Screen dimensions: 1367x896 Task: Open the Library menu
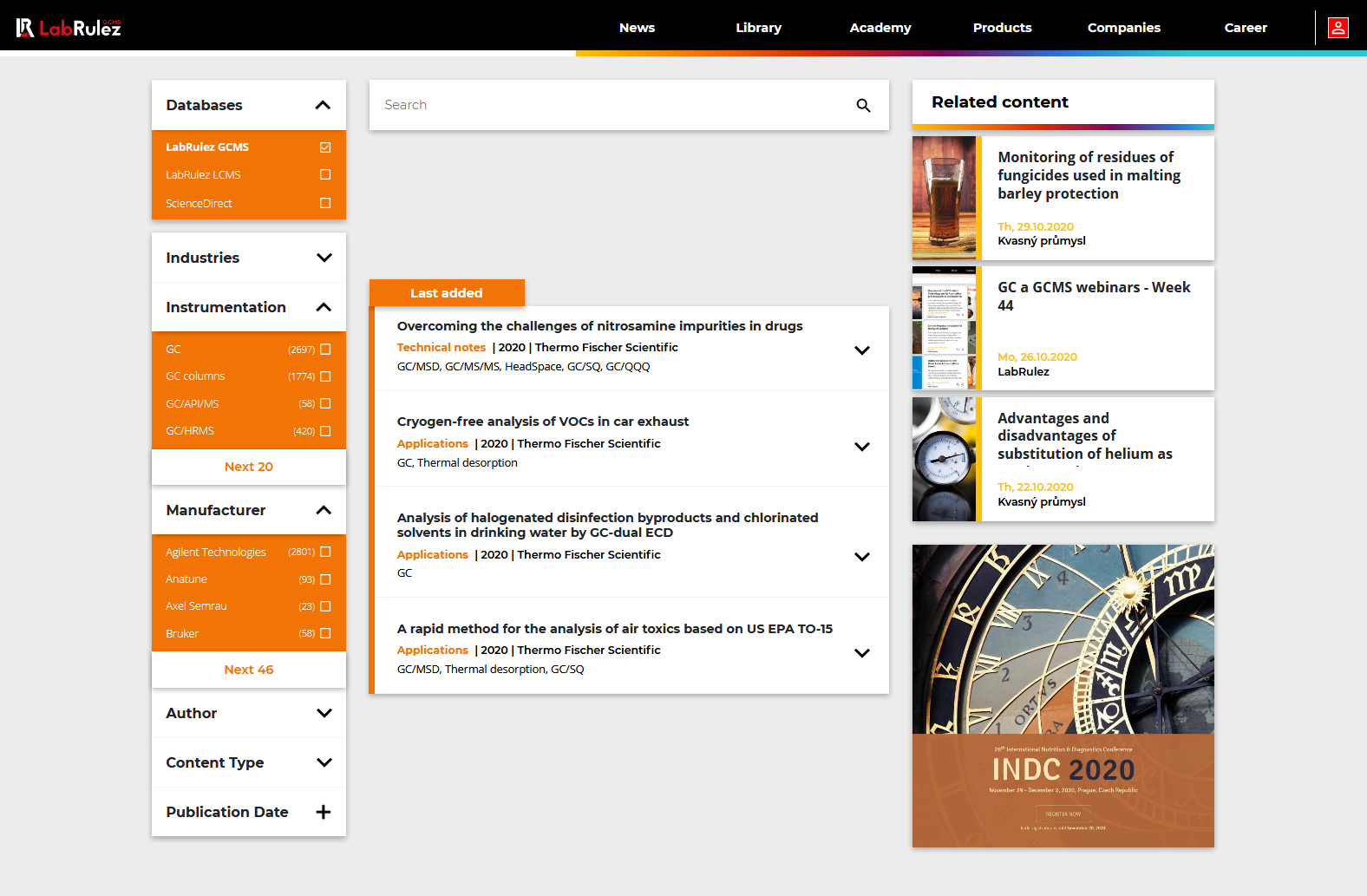(758, 28)
